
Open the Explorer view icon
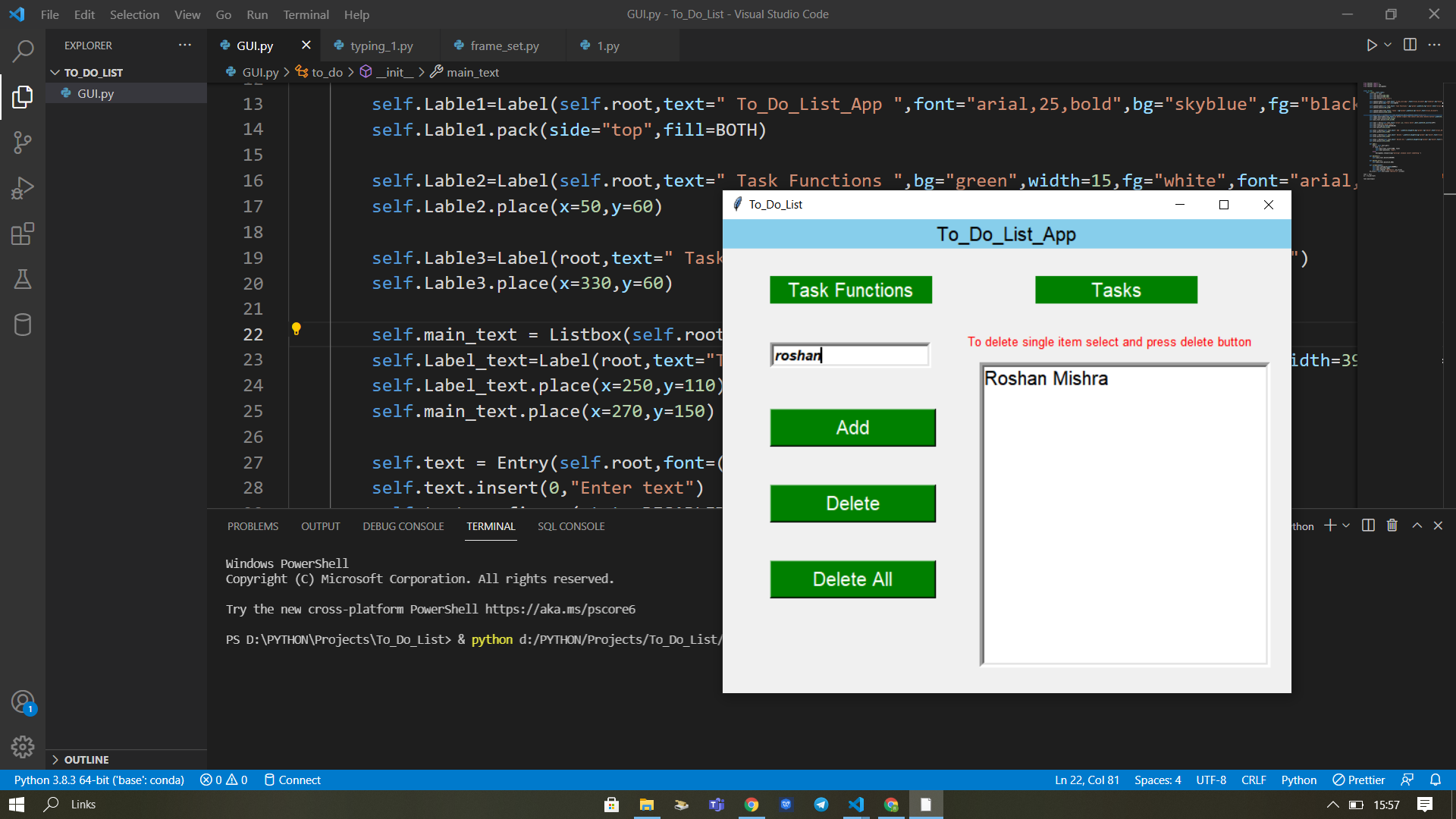click(x=23, y=96)
